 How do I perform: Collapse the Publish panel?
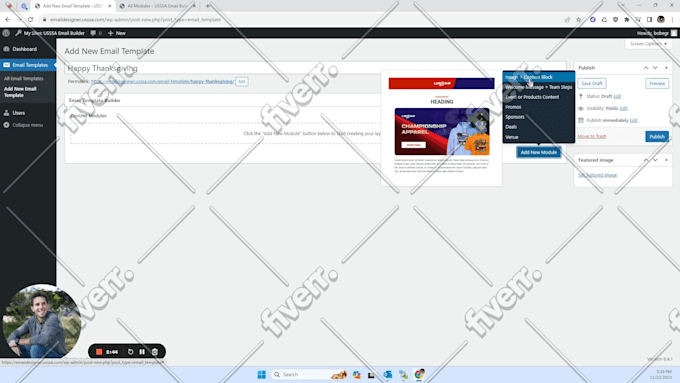tap(666, 68)
